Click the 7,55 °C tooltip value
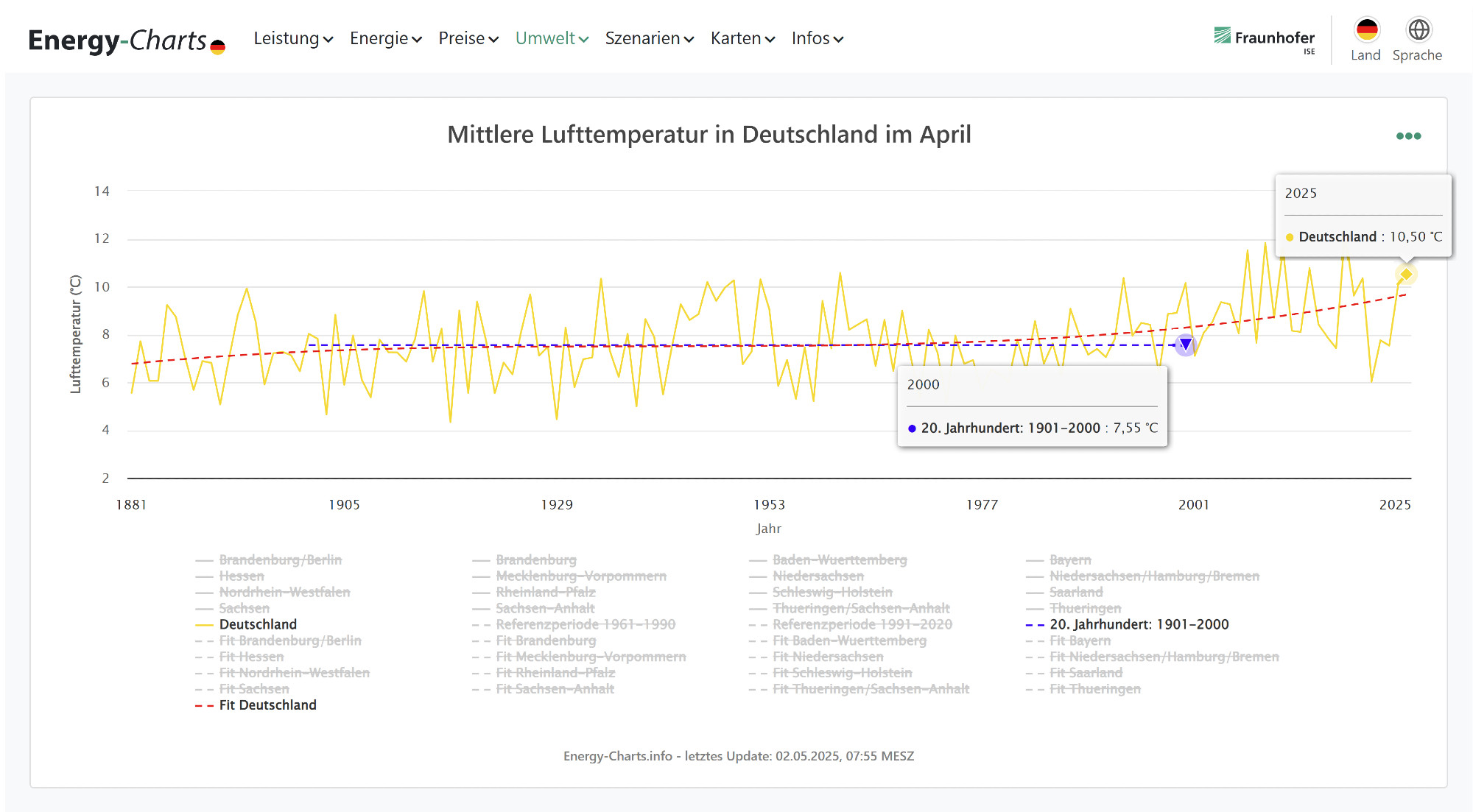1473x812 pixels. 1135,428
